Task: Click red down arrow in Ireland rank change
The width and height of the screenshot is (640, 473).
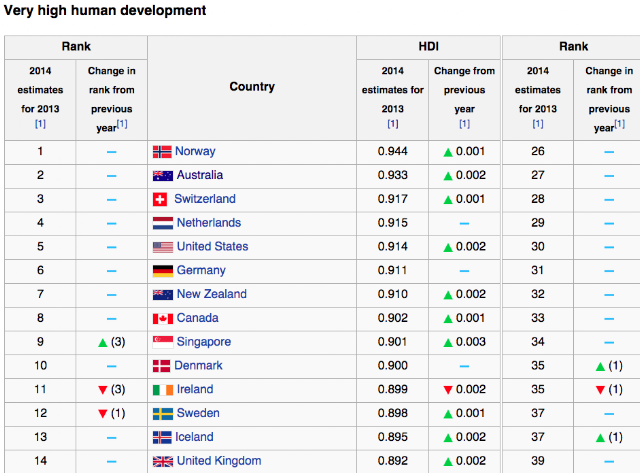Action: (x=103, y=390)
